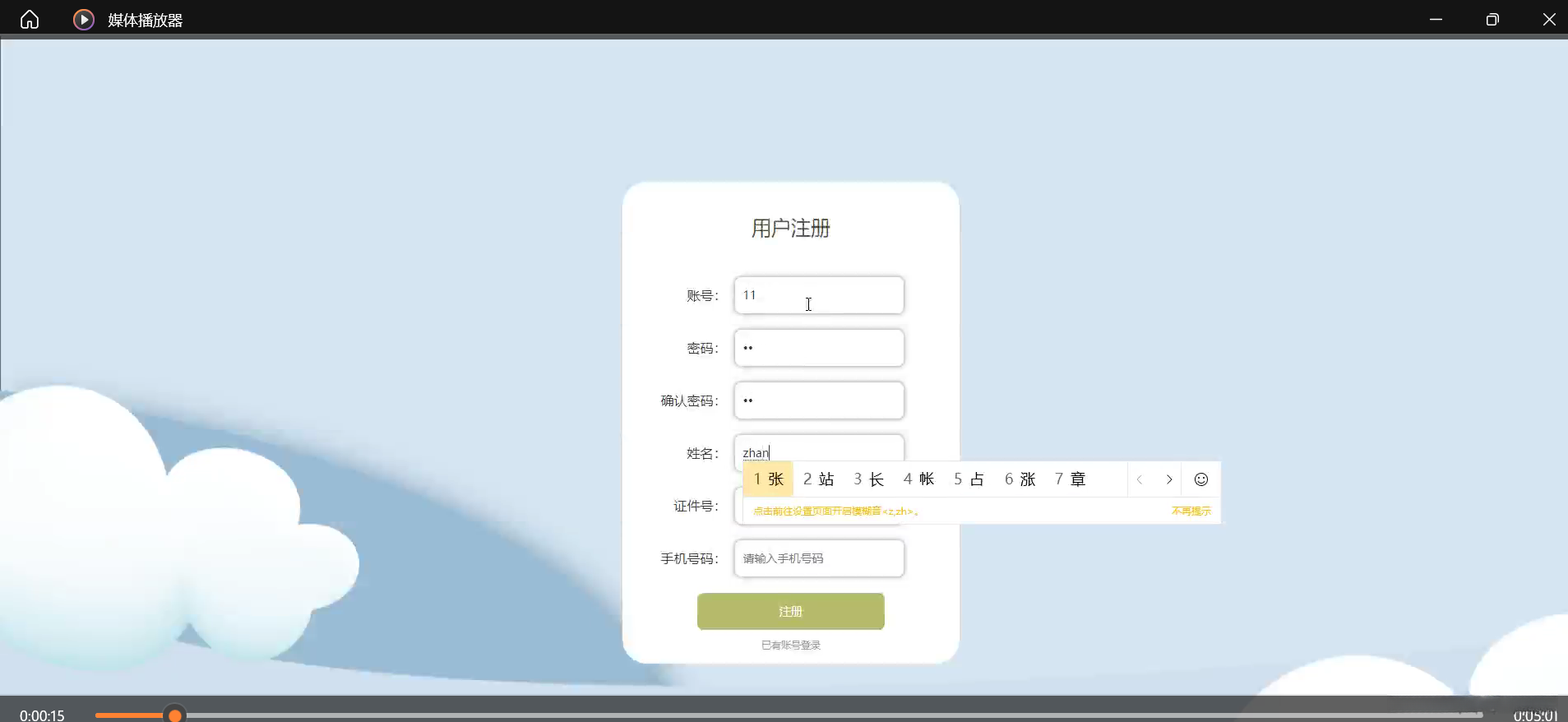The image size is (1568, 722).
Task: Choose candidate 4 帐
Action: tap(919, 479)
